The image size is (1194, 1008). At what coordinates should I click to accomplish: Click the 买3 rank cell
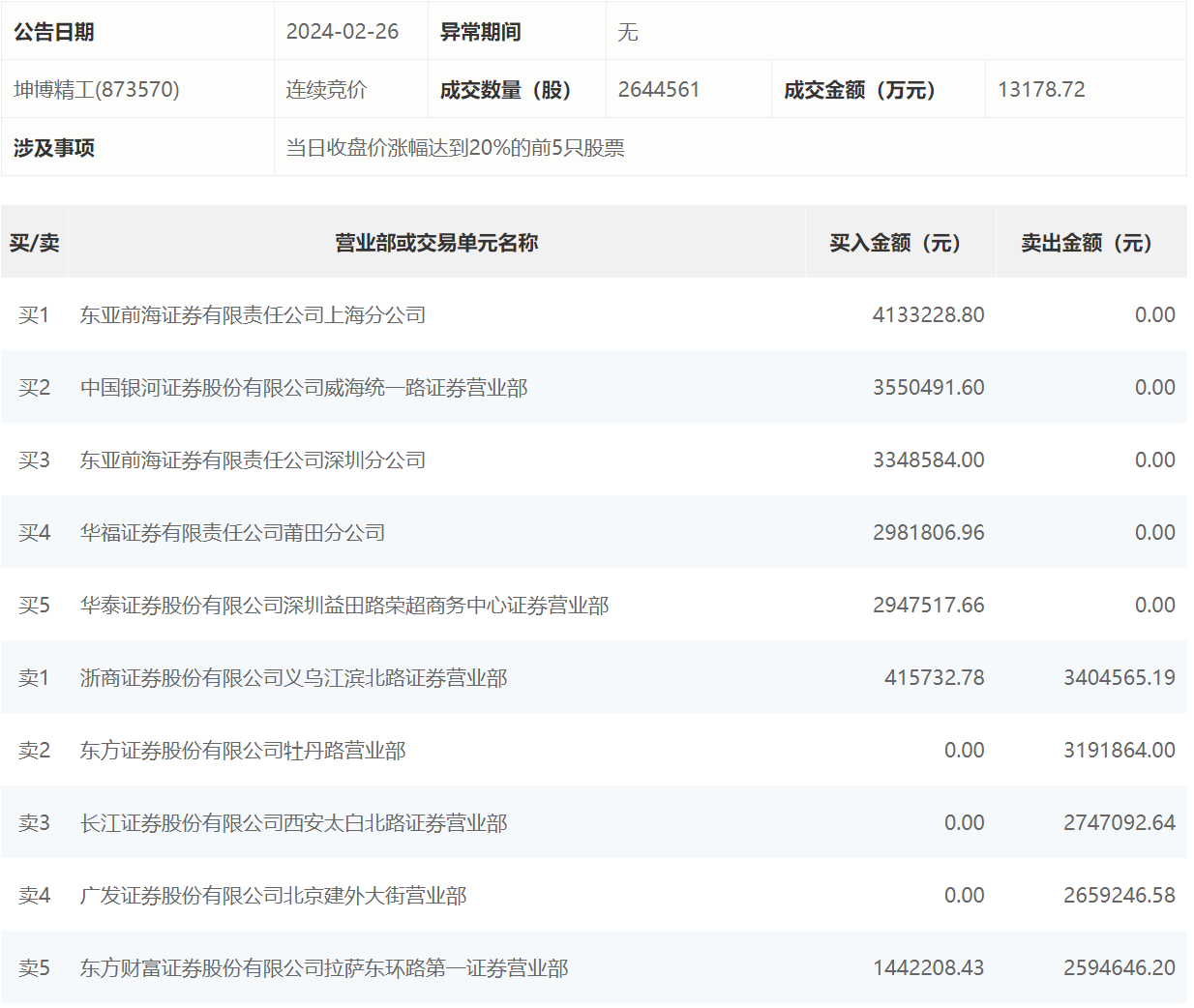pos(34,460)
